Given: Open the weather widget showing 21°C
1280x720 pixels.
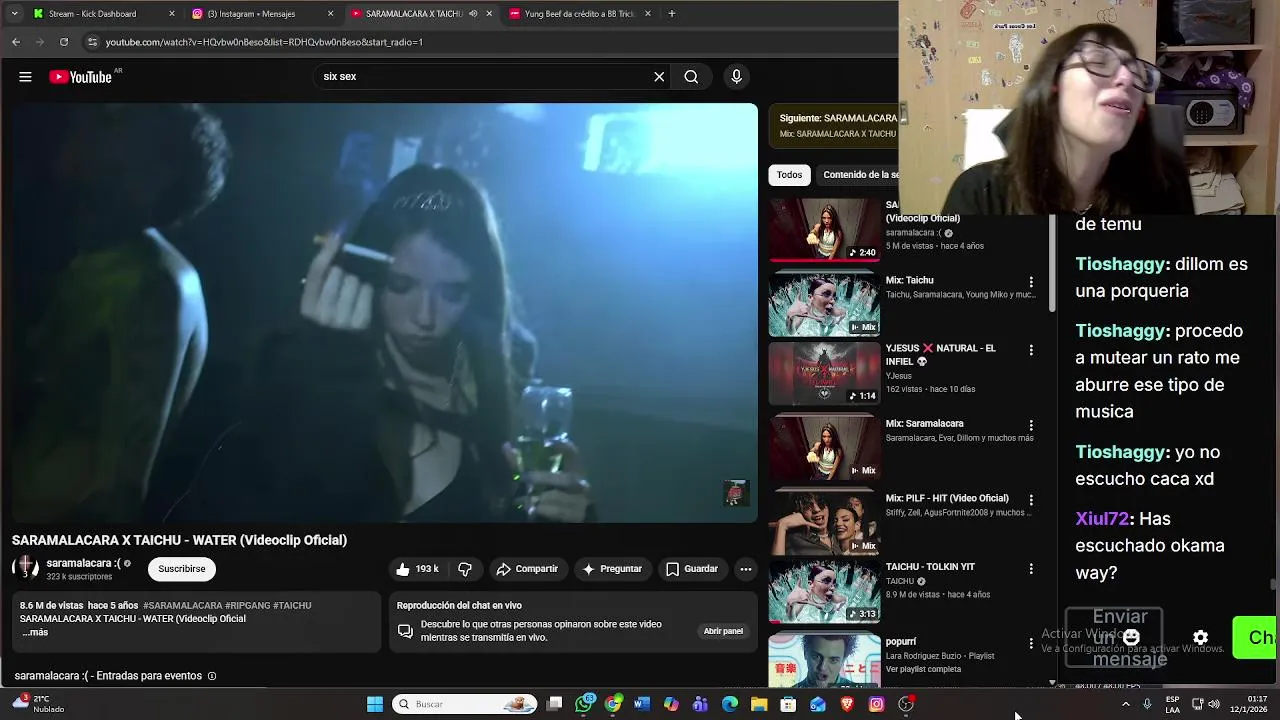Looking at the screenshot, I should point(40,704).
